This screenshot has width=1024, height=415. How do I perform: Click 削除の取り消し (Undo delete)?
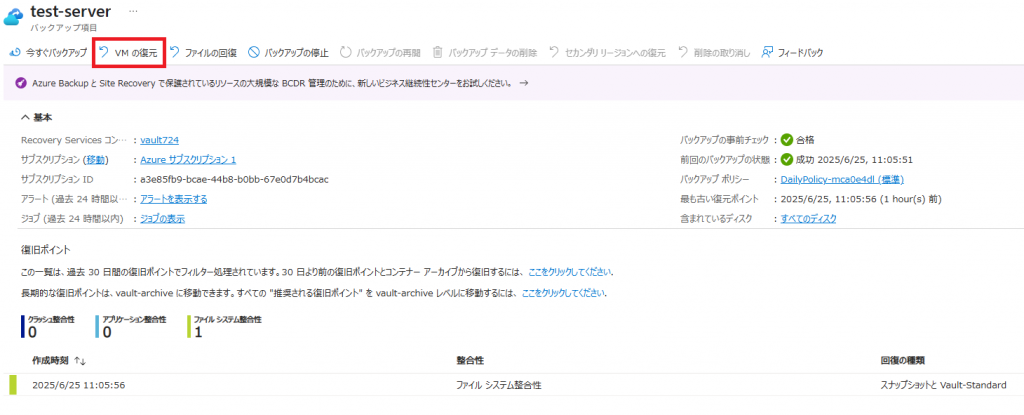point(714,52)
